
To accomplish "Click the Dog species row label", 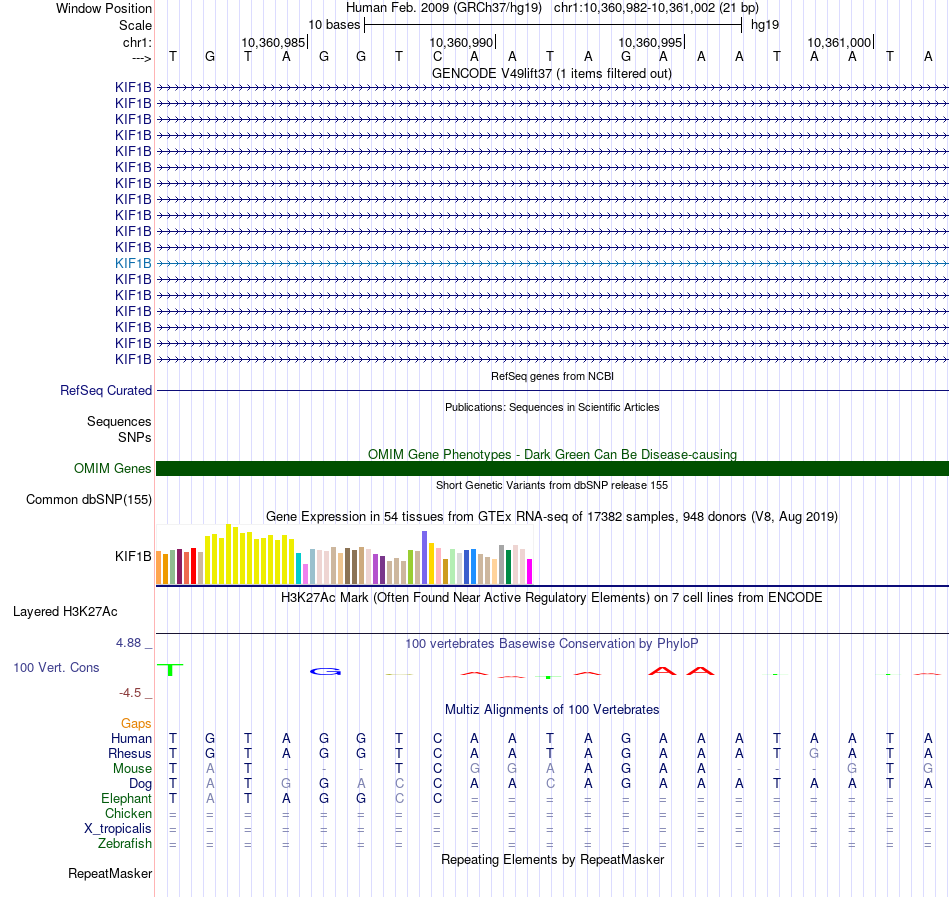I will click(141, 783).
